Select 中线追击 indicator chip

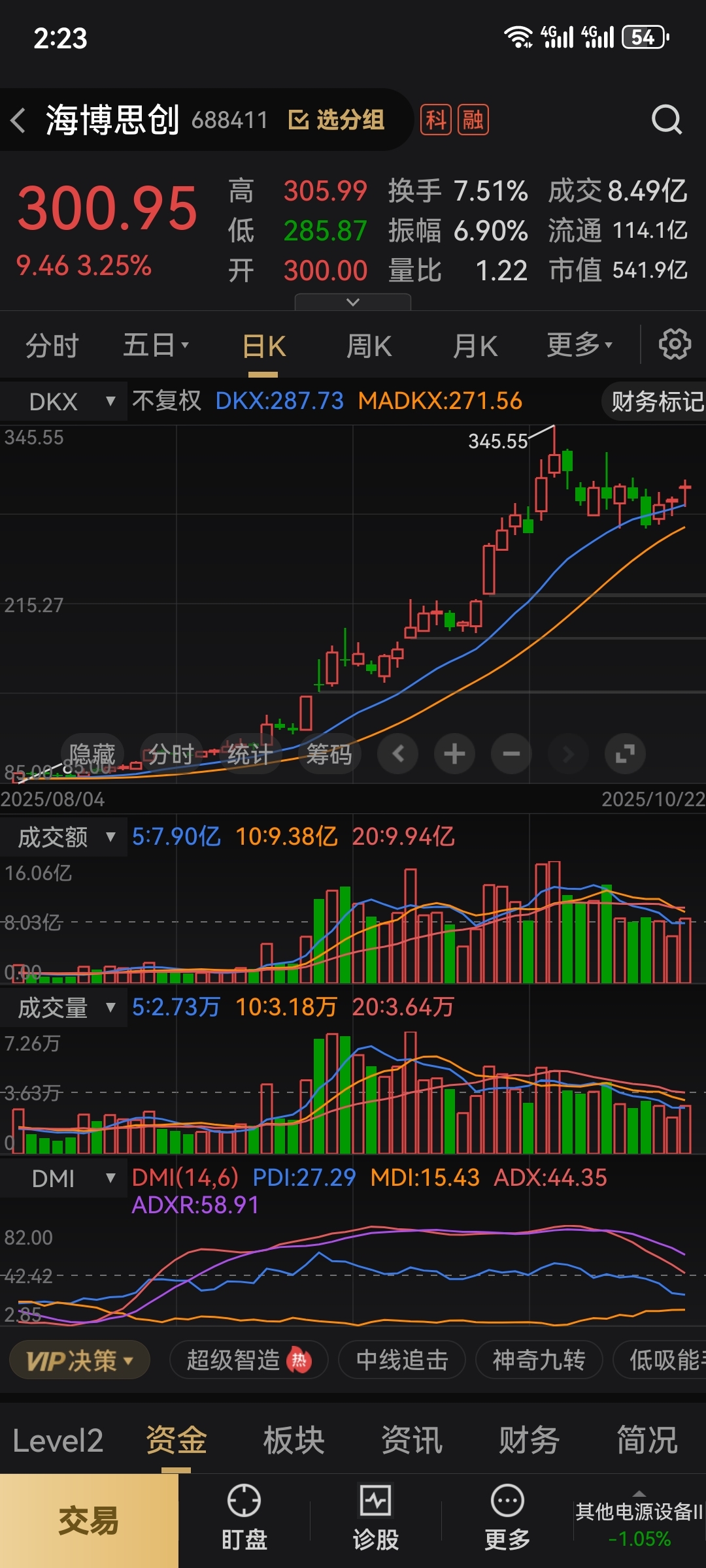[x=402, y=1360]
